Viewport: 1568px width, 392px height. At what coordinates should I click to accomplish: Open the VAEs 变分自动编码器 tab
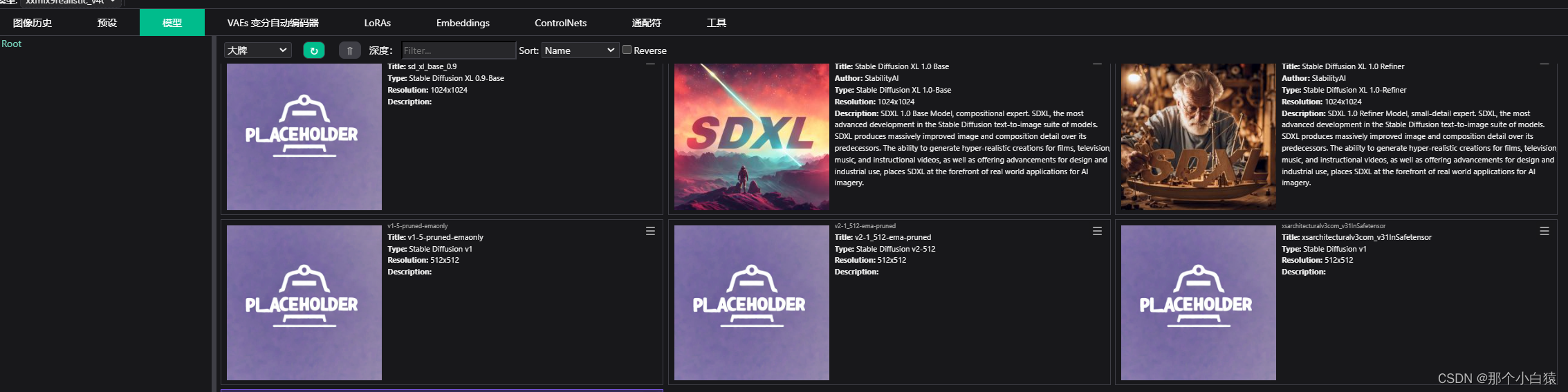click(x=273, y=23)
